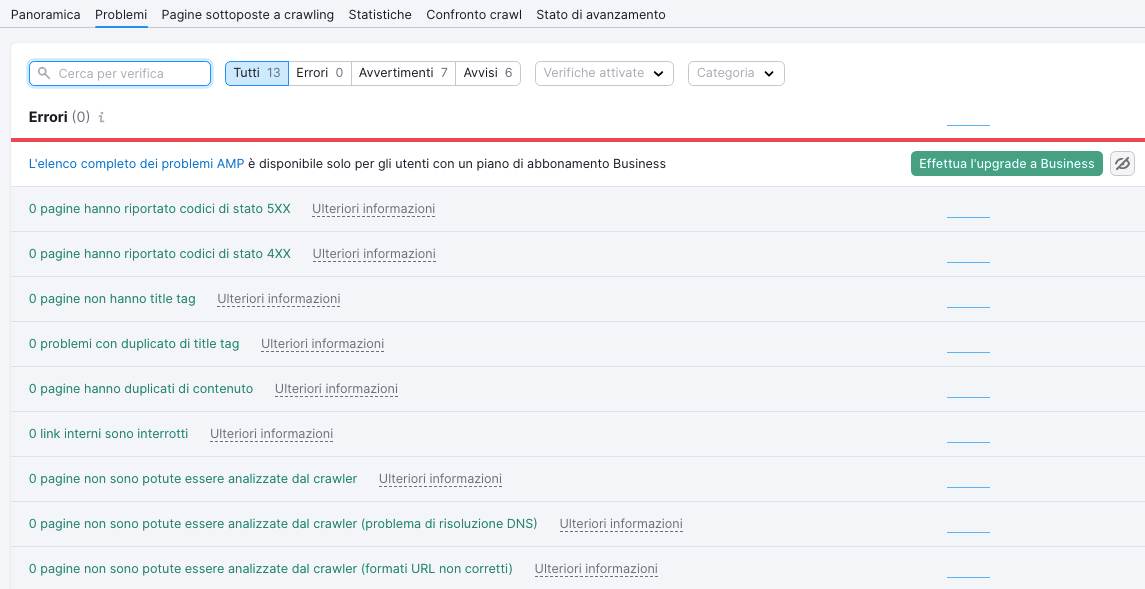The image size is (1145, 589).
Task: Click Effettua l'upgrade a Business button
Action: point(1006,164)
